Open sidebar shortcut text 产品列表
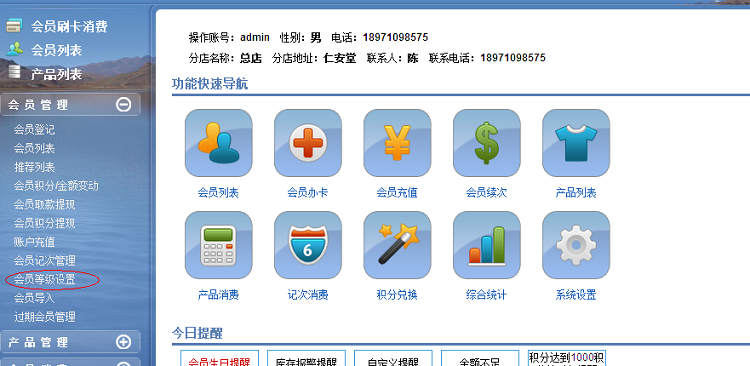This screenshot has width=750, height=366. coord(56,74)
